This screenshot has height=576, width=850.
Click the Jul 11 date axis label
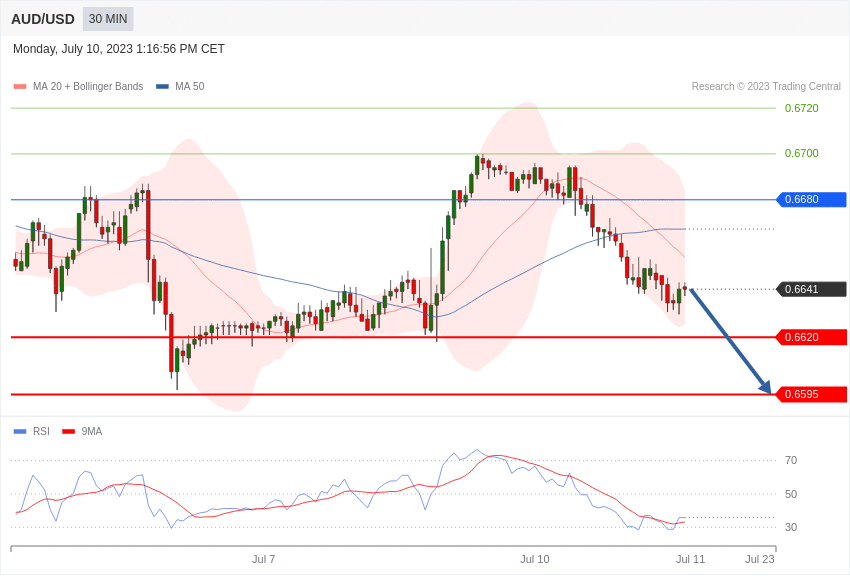pyautogui.click(x=690, y=559)
